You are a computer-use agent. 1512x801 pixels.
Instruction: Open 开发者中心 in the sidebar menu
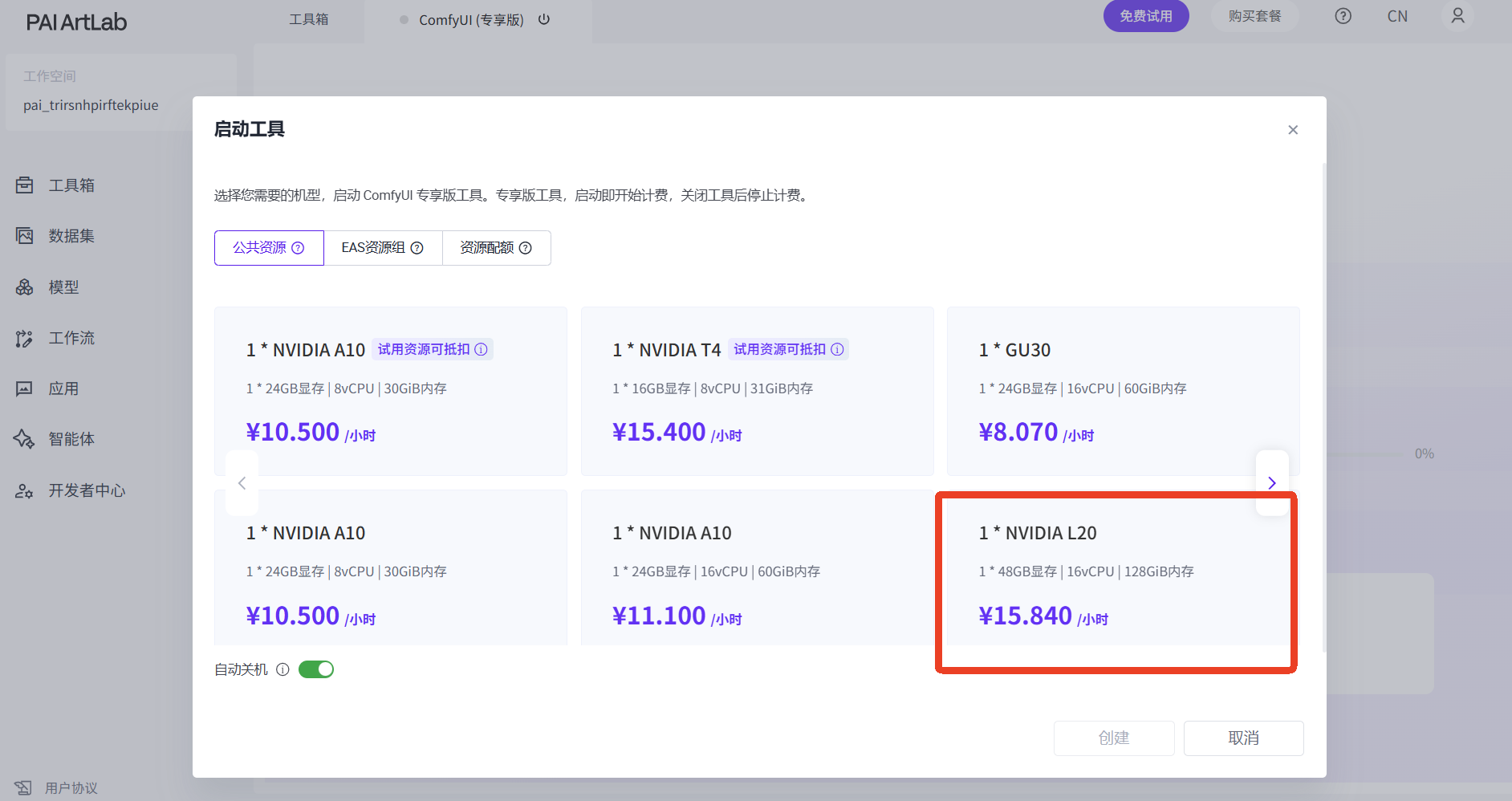pyautogui.click(x=87, y=490)
